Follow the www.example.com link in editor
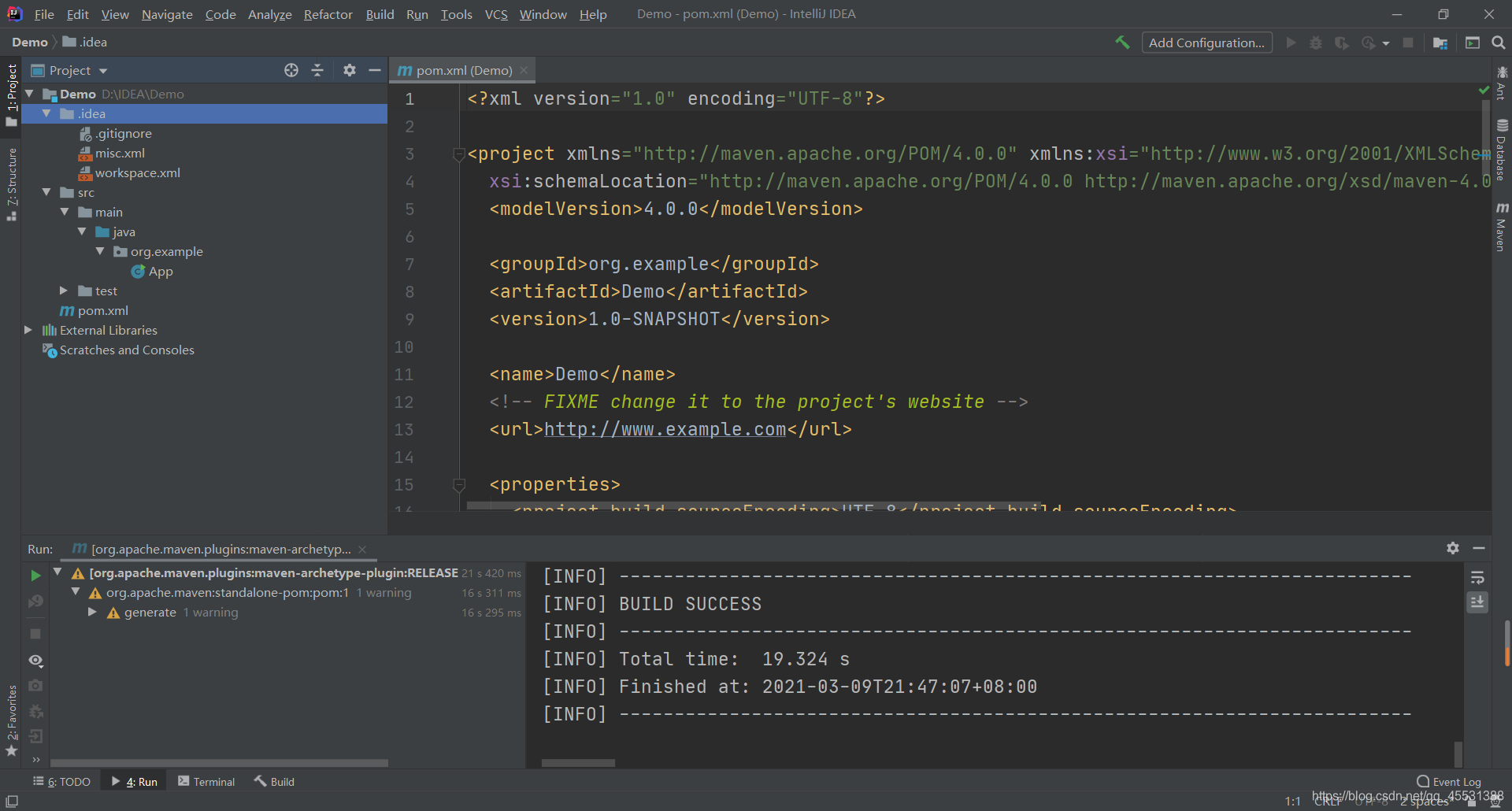The height and width of the screenshot is (811, 1512). 665,429
